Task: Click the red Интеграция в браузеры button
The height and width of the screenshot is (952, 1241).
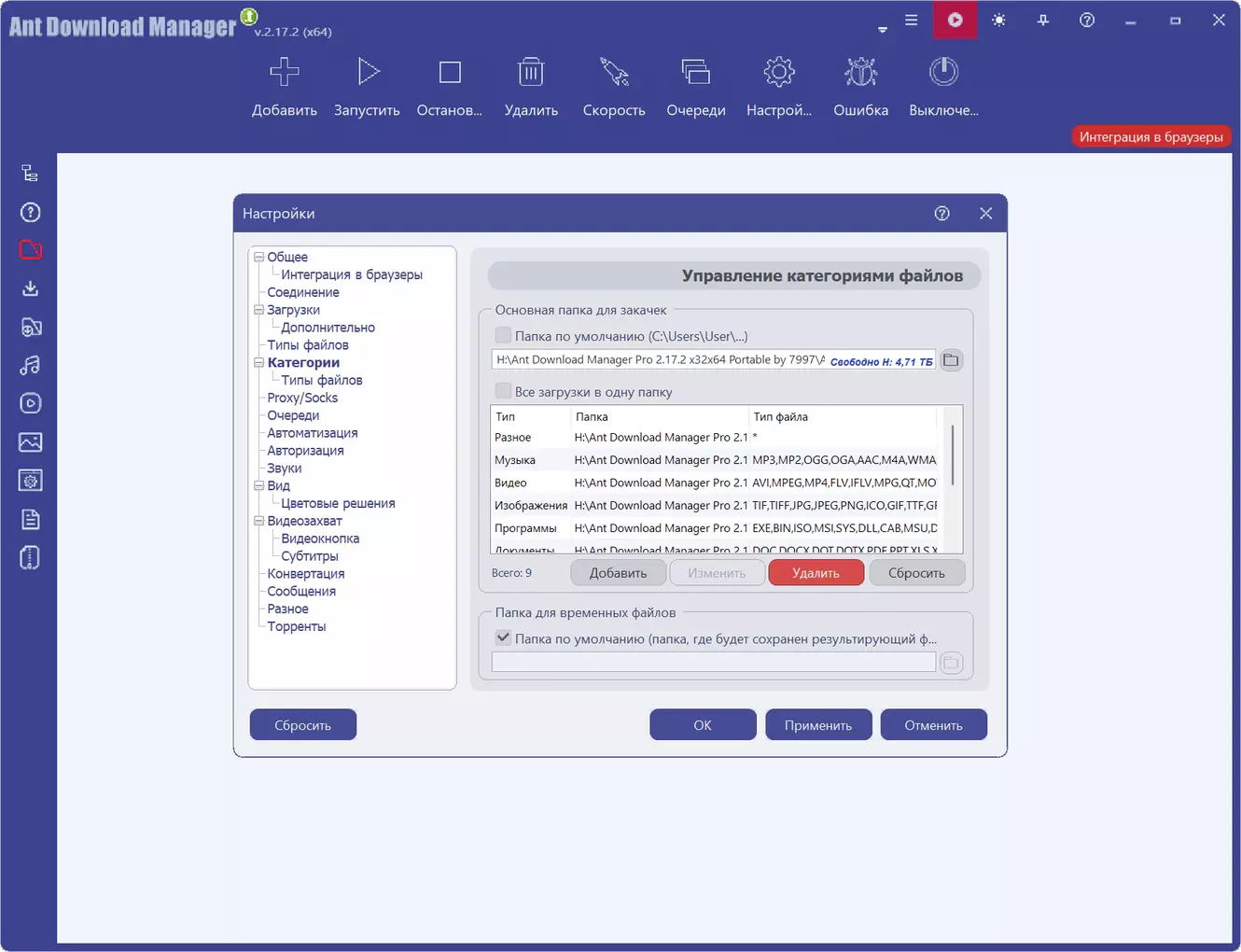Action: (1151, 137)
